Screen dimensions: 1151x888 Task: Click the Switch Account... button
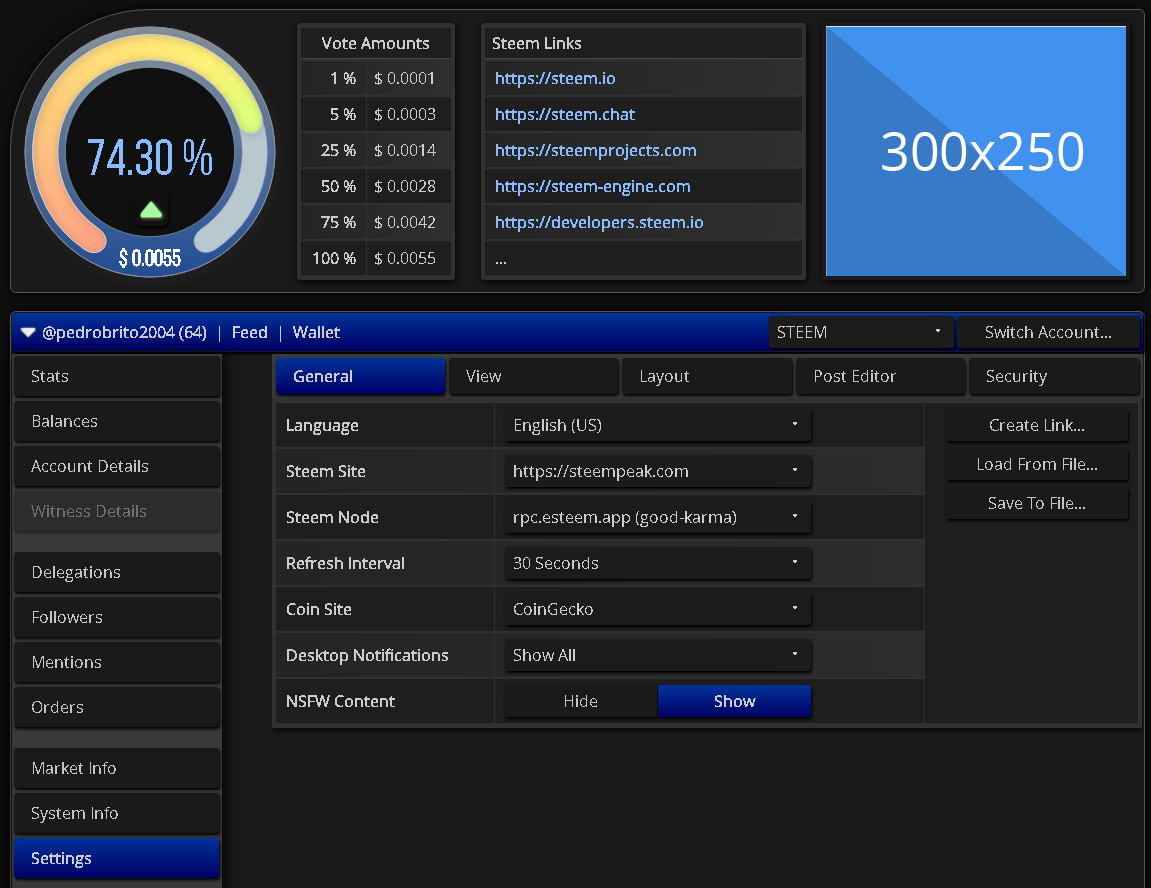click(1048, 332)
